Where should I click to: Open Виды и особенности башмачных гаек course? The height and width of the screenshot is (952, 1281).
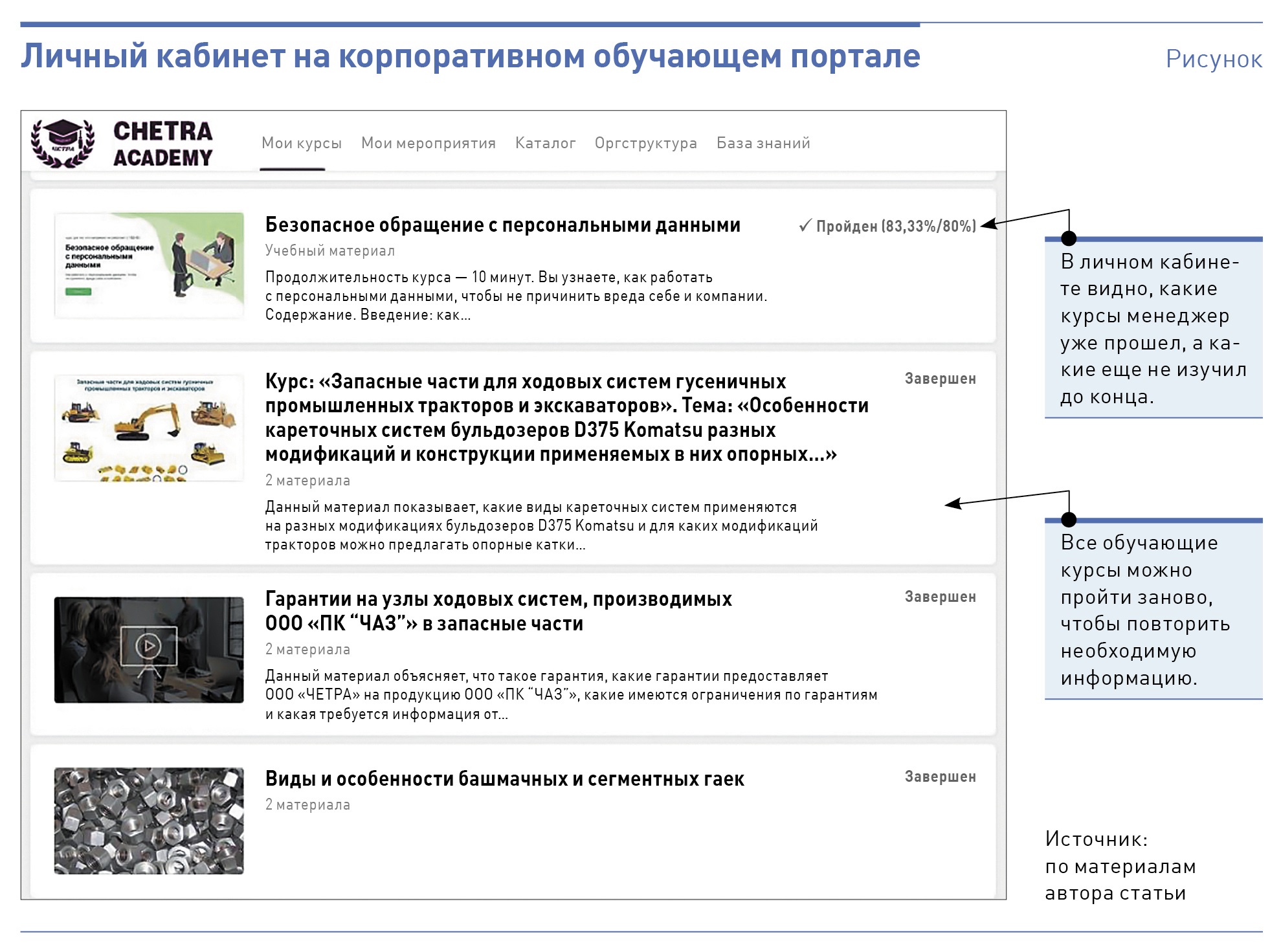pyautogui.click(x=504, y=779)
